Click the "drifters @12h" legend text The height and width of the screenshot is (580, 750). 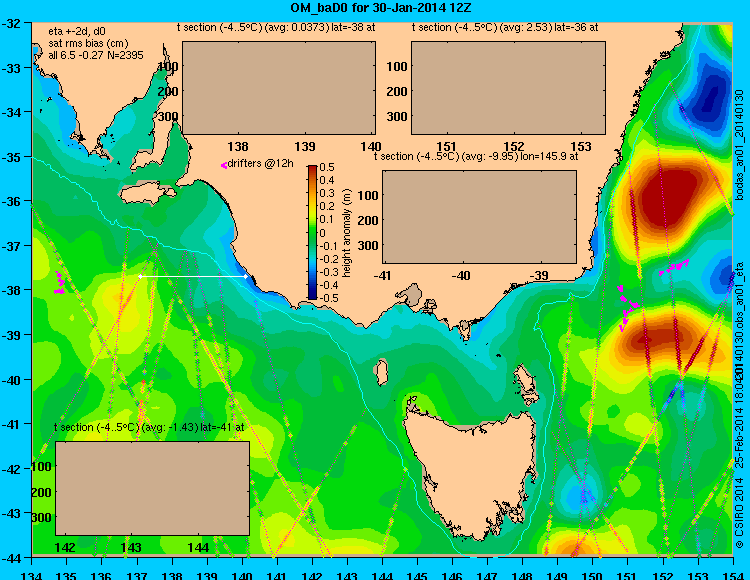point(260,163)
